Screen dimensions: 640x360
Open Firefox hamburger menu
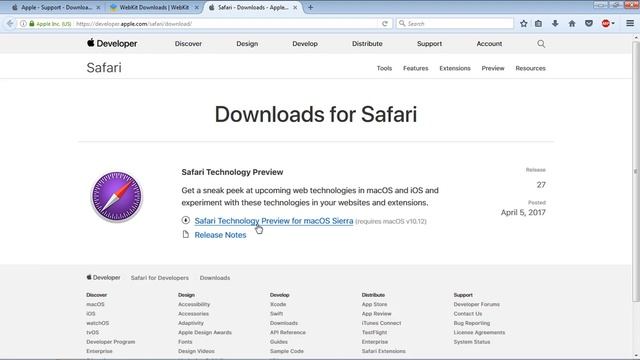tap(630, 24)
